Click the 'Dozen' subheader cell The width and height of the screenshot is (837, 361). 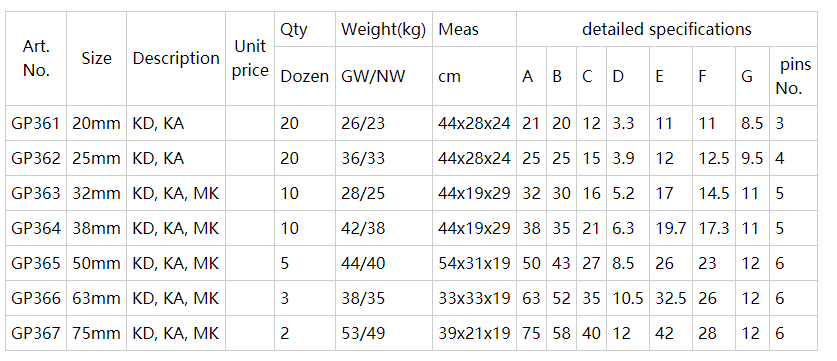click(305, 76)
